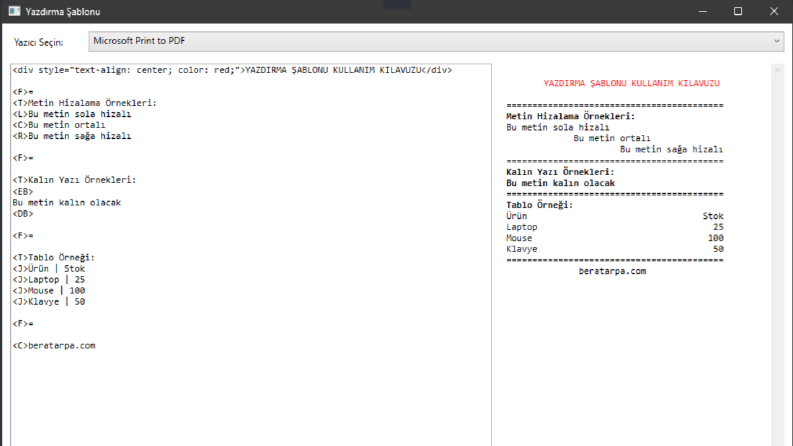Click the '<C>Bu metin ortalı' line in editor
Viewport: 793px width, 446px height.
[x=59, y=125]
